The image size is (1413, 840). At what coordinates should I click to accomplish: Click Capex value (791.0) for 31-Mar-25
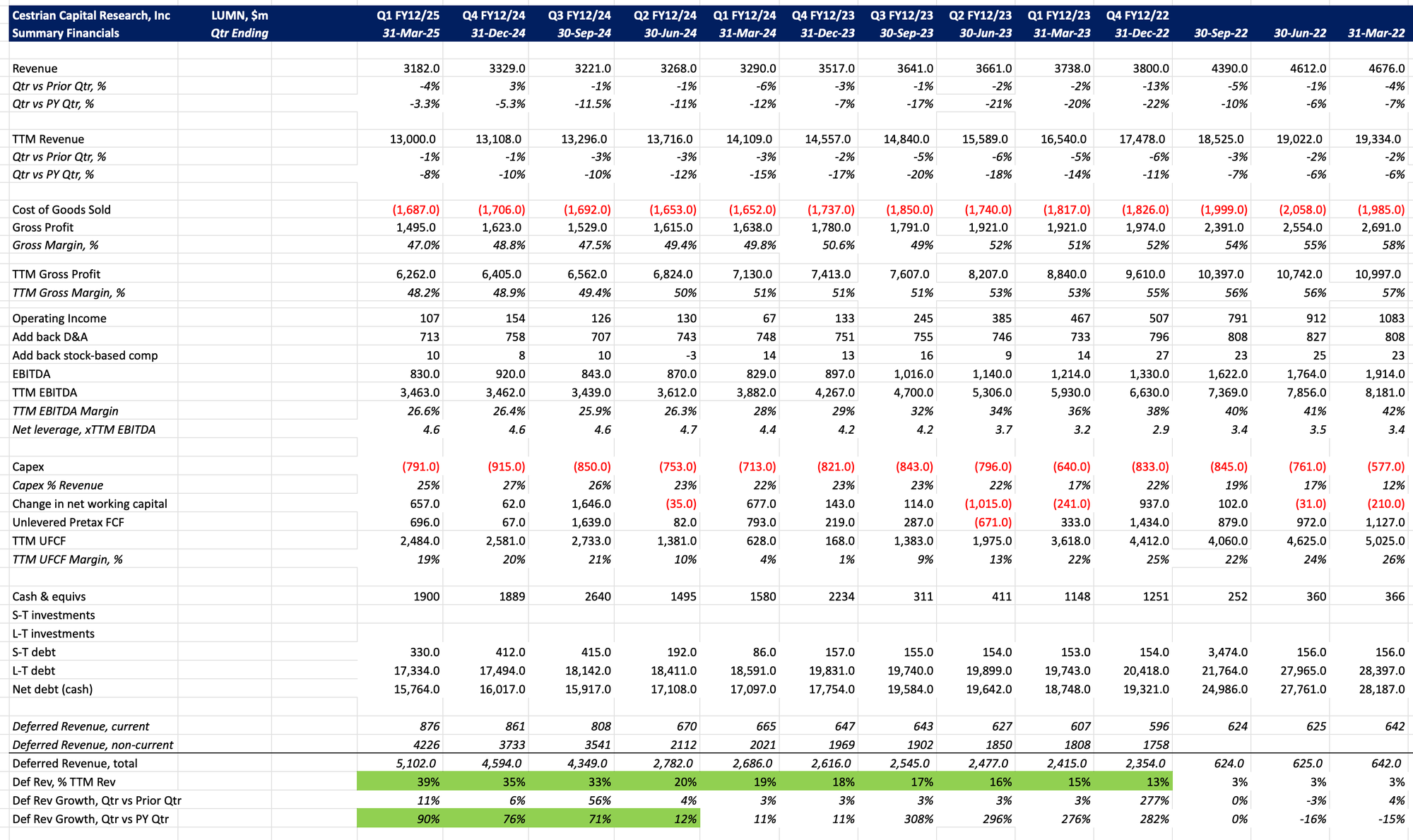(x=420, y=467)
